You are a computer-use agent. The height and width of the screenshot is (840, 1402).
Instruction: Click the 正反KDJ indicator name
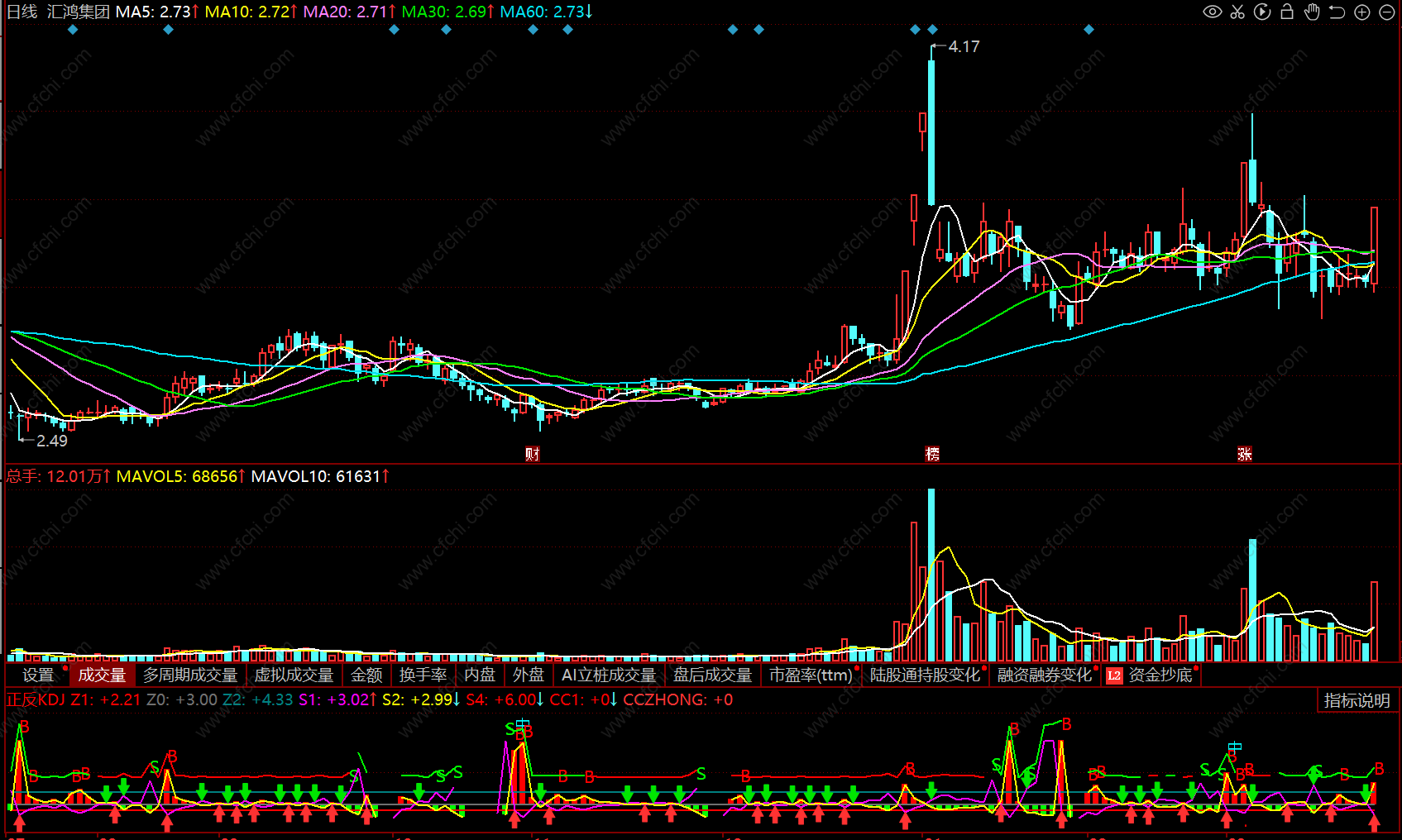tap(36, 699)
